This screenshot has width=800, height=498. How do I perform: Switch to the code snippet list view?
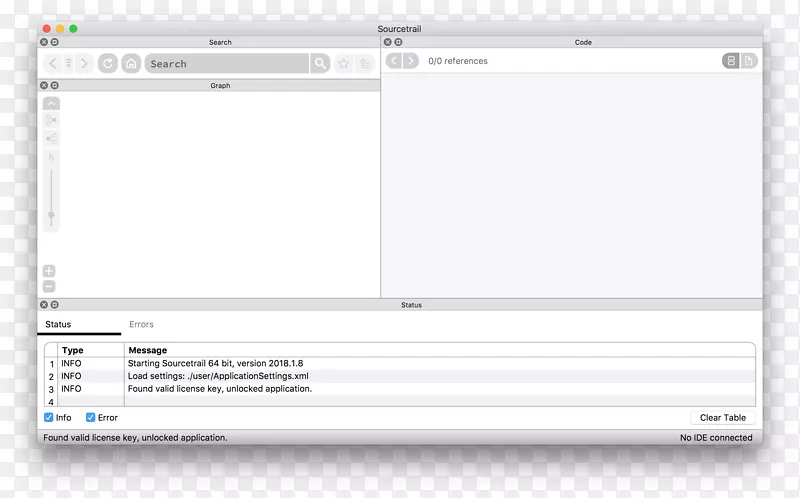[731, 61]
